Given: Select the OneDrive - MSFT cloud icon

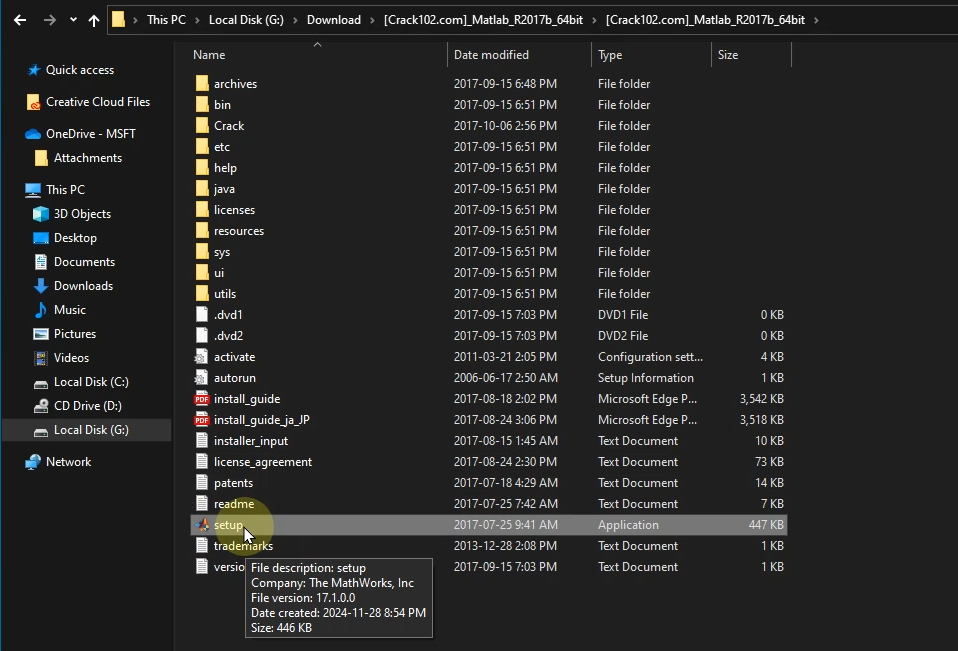Looking at the screenshot, I should point(33,134).
